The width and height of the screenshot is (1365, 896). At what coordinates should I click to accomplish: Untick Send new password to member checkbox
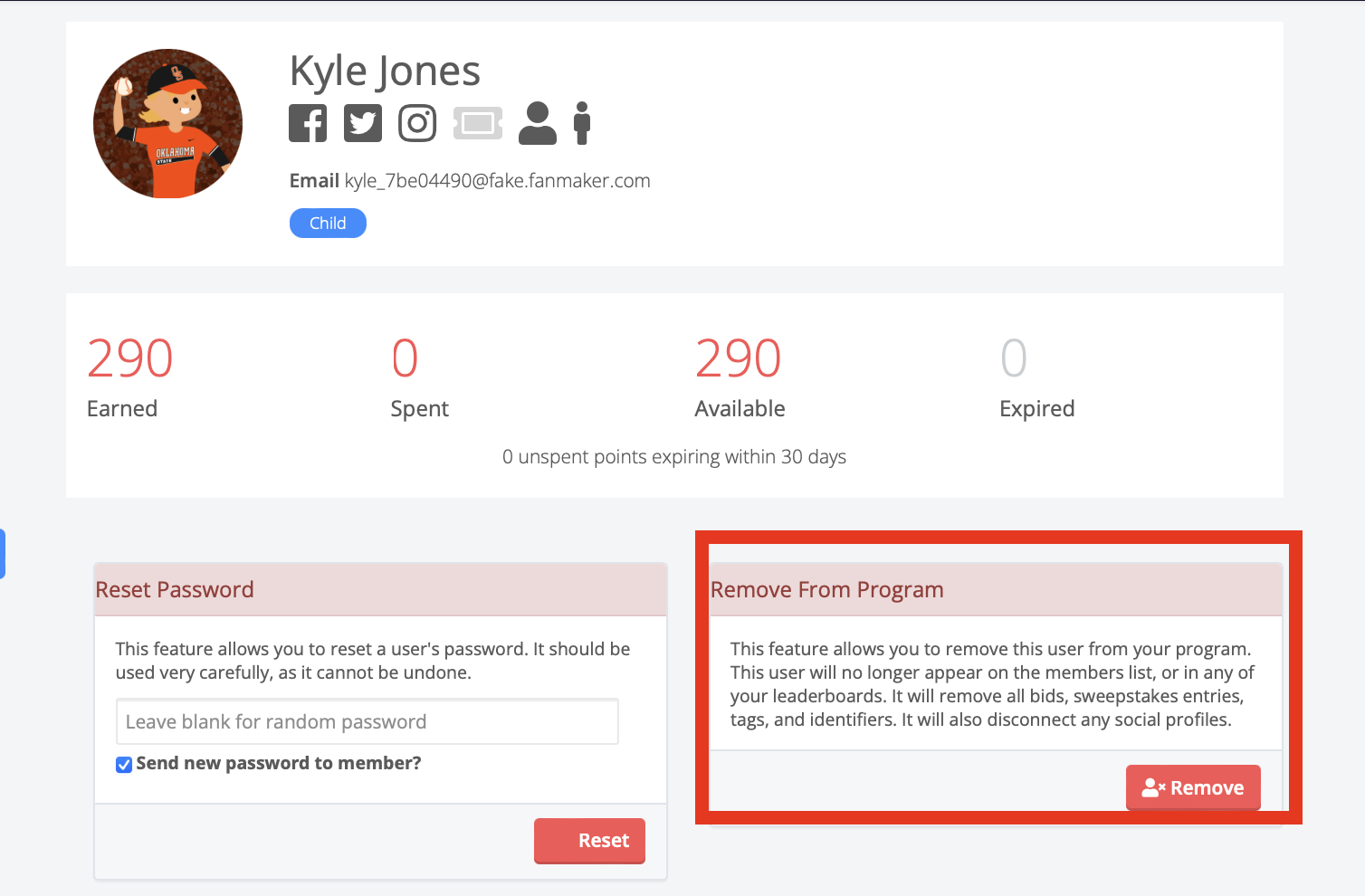[x=124, y=765]
